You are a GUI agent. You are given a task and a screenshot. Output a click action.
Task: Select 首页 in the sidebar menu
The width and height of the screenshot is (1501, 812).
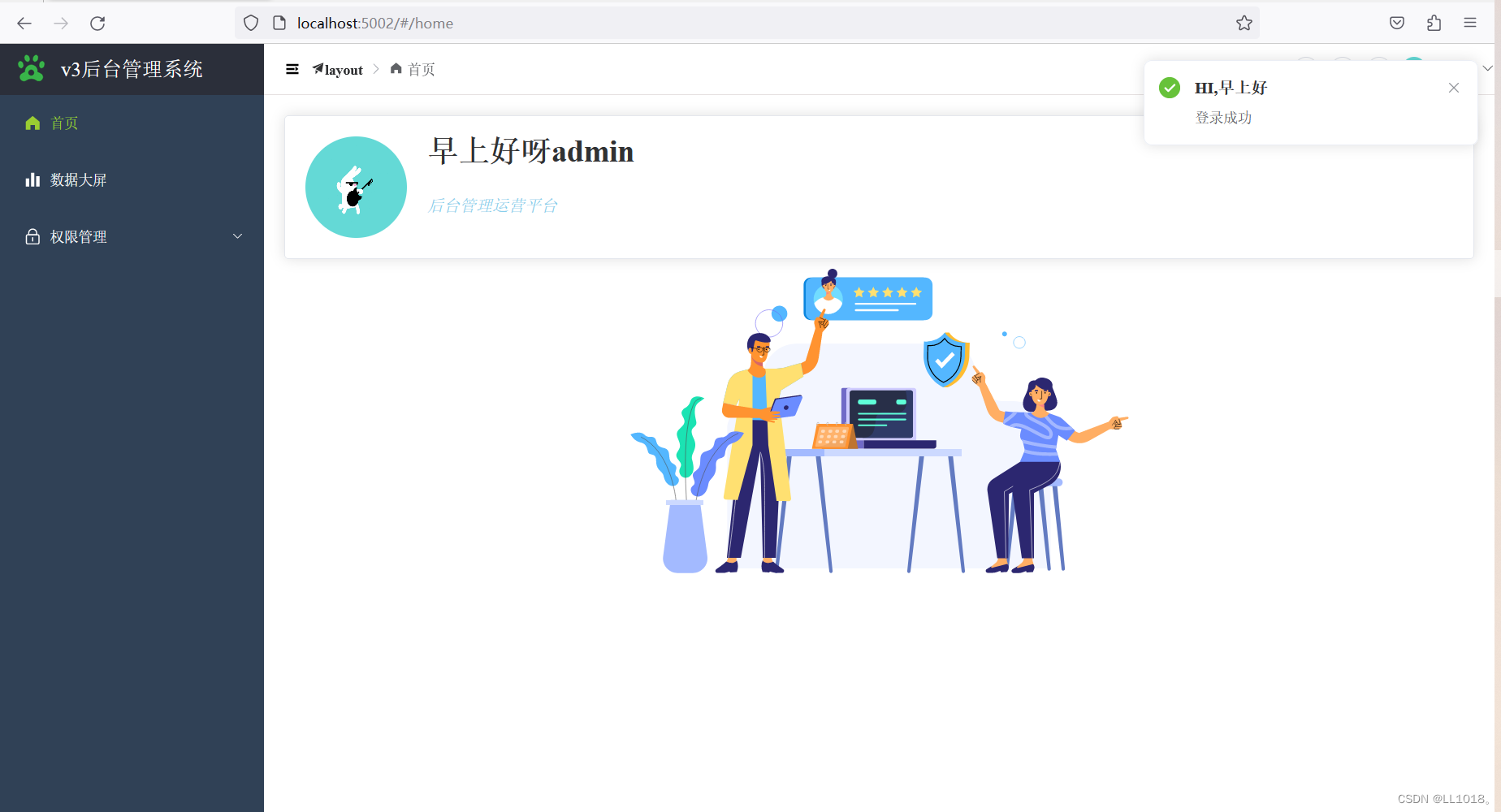click(132, 123)
